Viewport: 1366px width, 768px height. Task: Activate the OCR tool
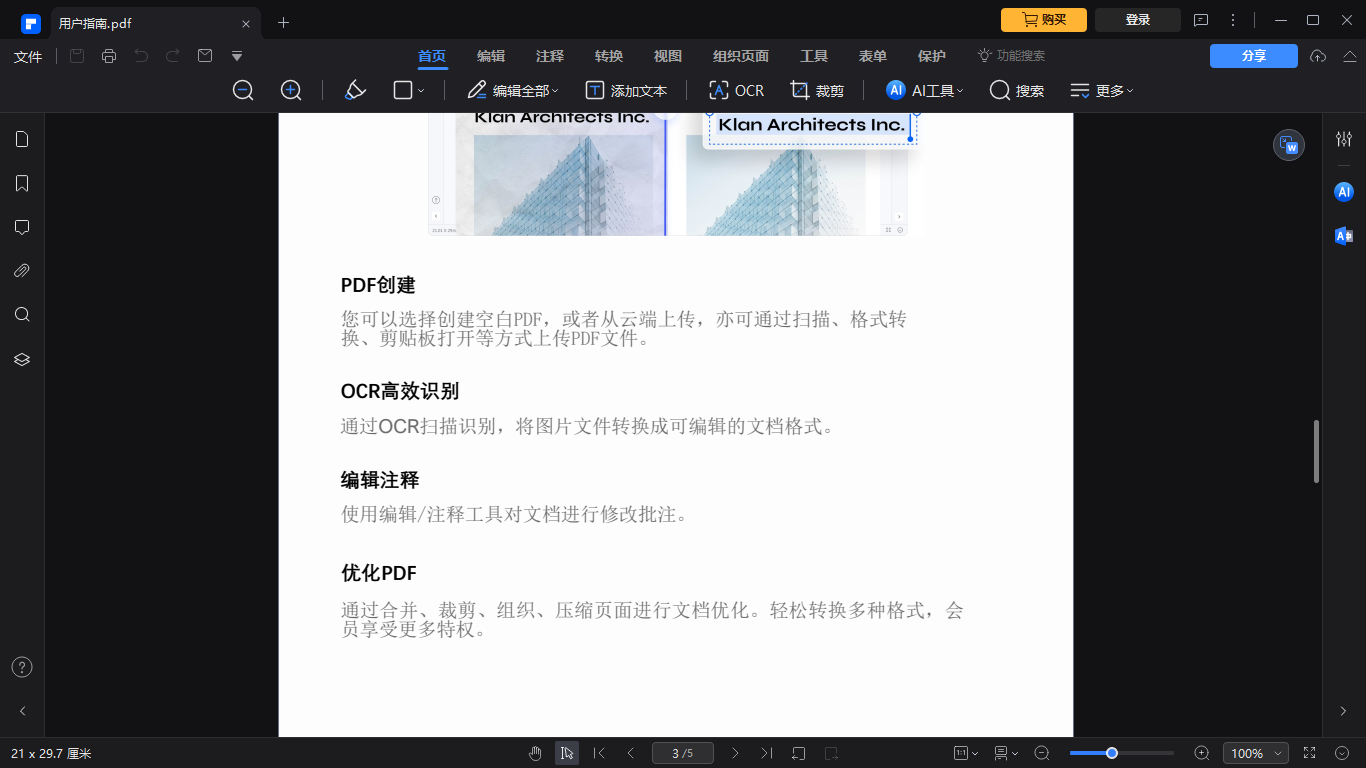tap(736, 90)
